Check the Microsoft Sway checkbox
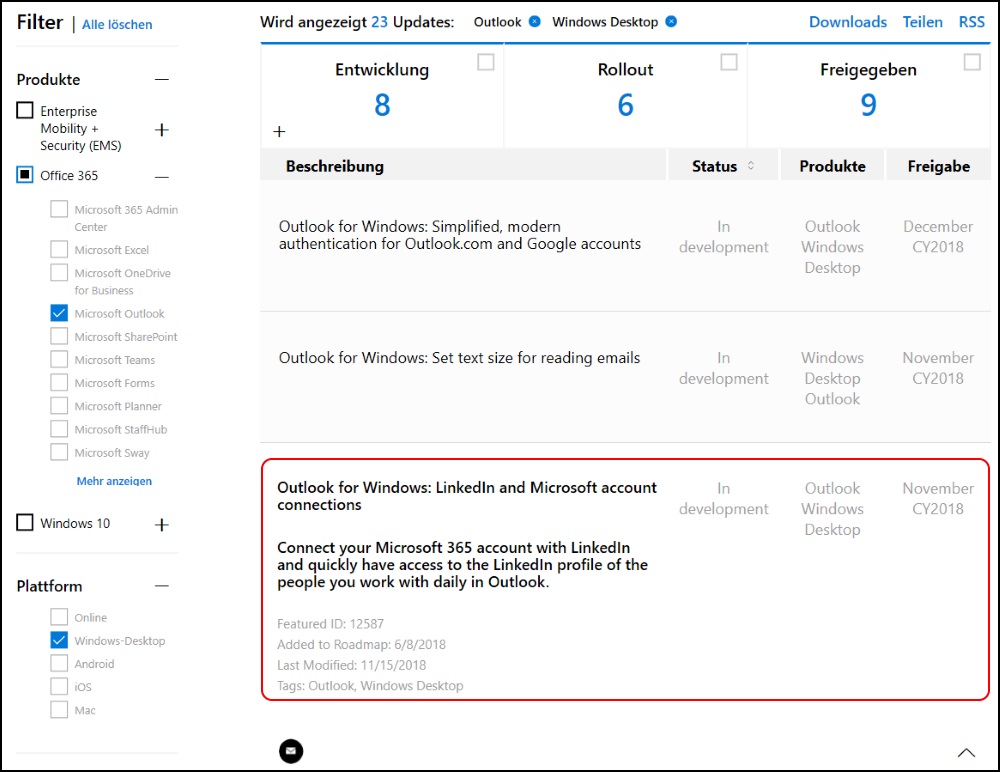The width and height of the screenshot is (1000, 772). pos(59,452)
